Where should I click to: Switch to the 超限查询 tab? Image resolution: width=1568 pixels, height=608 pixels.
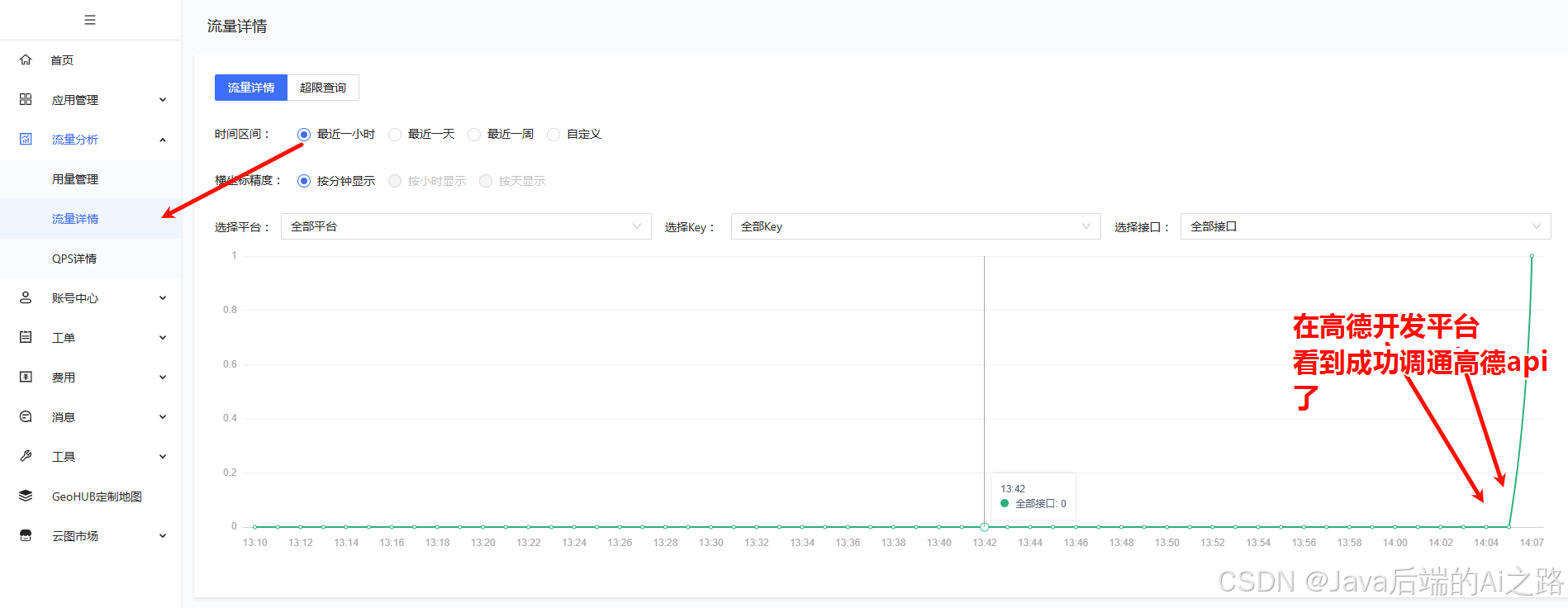(323, 88)
